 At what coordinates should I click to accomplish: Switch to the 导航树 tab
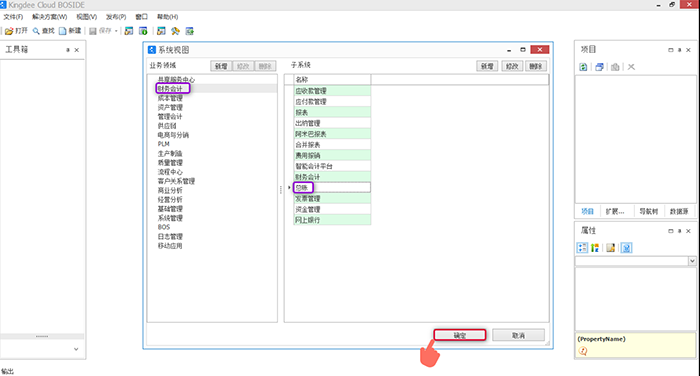click(649, 211)
